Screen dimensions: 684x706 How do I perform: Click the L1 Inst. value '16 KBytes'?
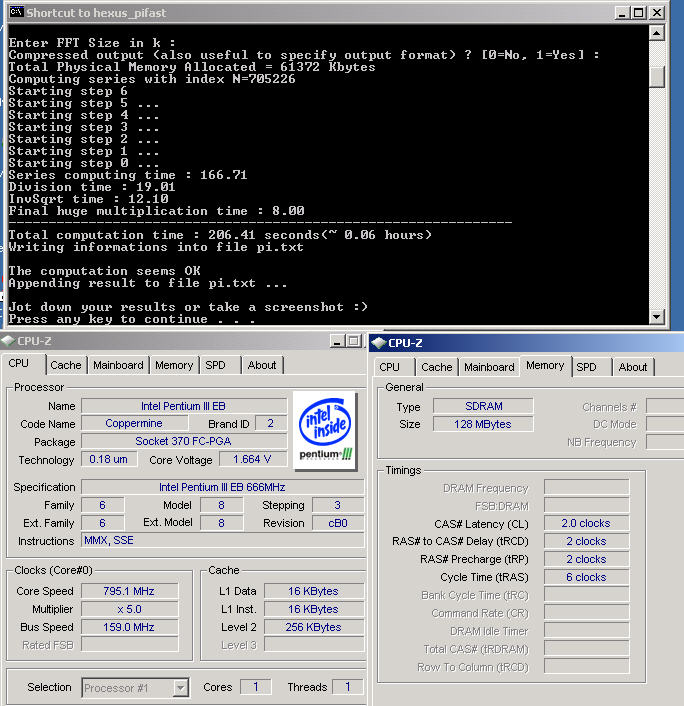tap(314, 609)
